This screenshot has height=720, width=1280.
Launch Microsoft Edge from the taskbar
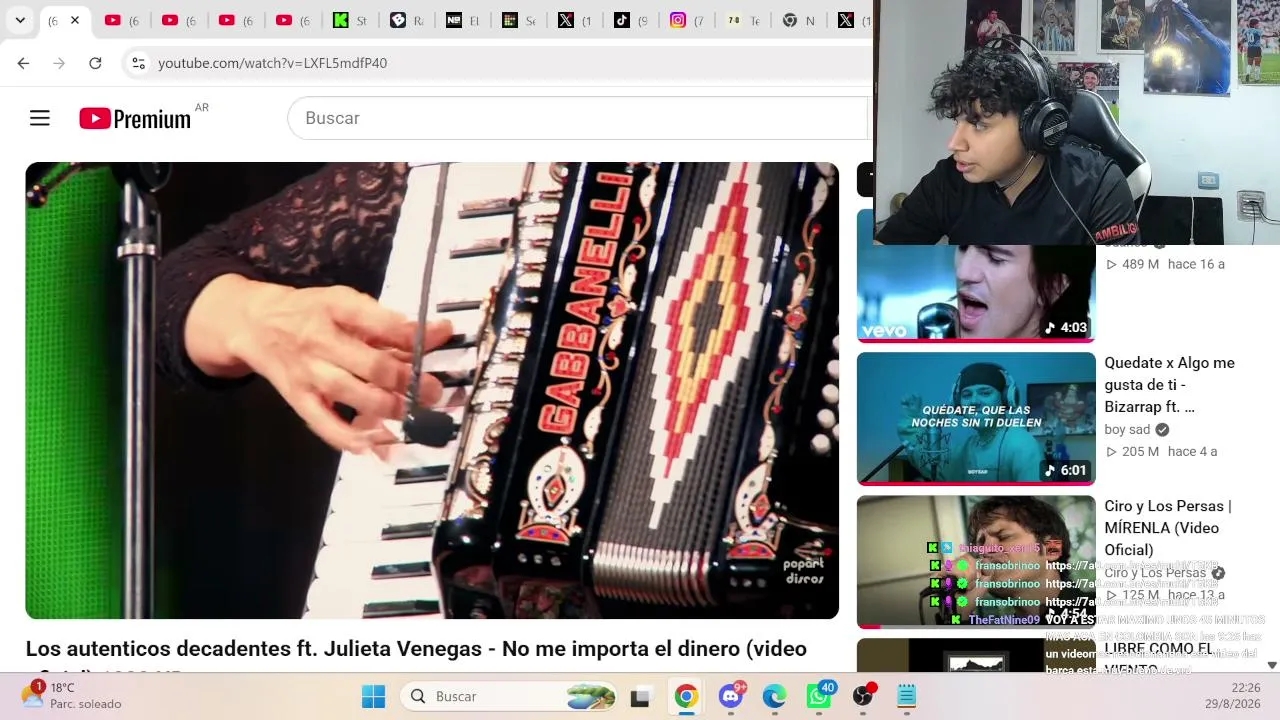[x=774, y=696]
